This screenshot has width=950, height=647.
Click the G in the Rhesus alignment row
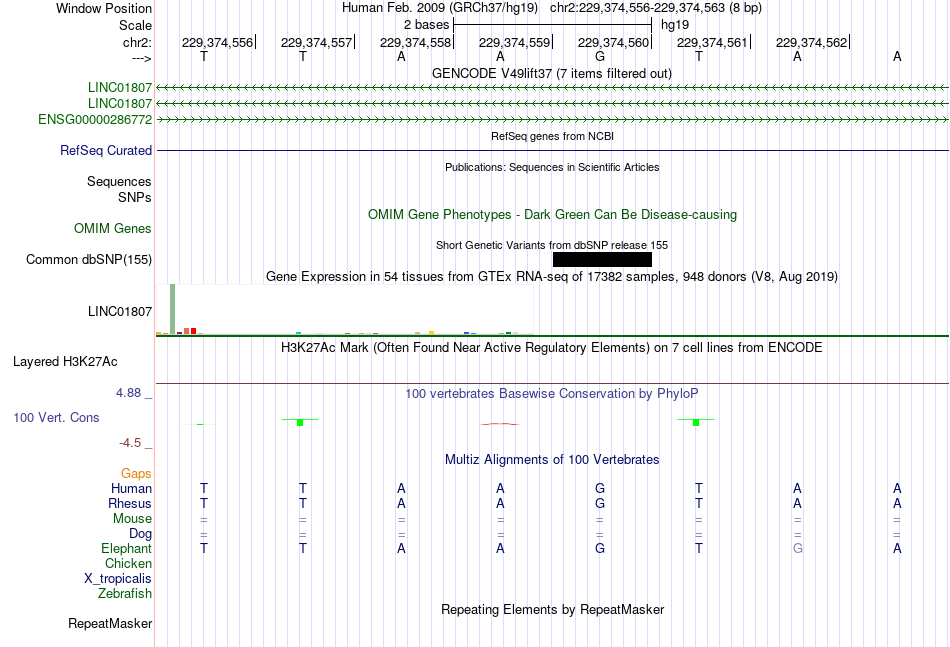[600, 503]
